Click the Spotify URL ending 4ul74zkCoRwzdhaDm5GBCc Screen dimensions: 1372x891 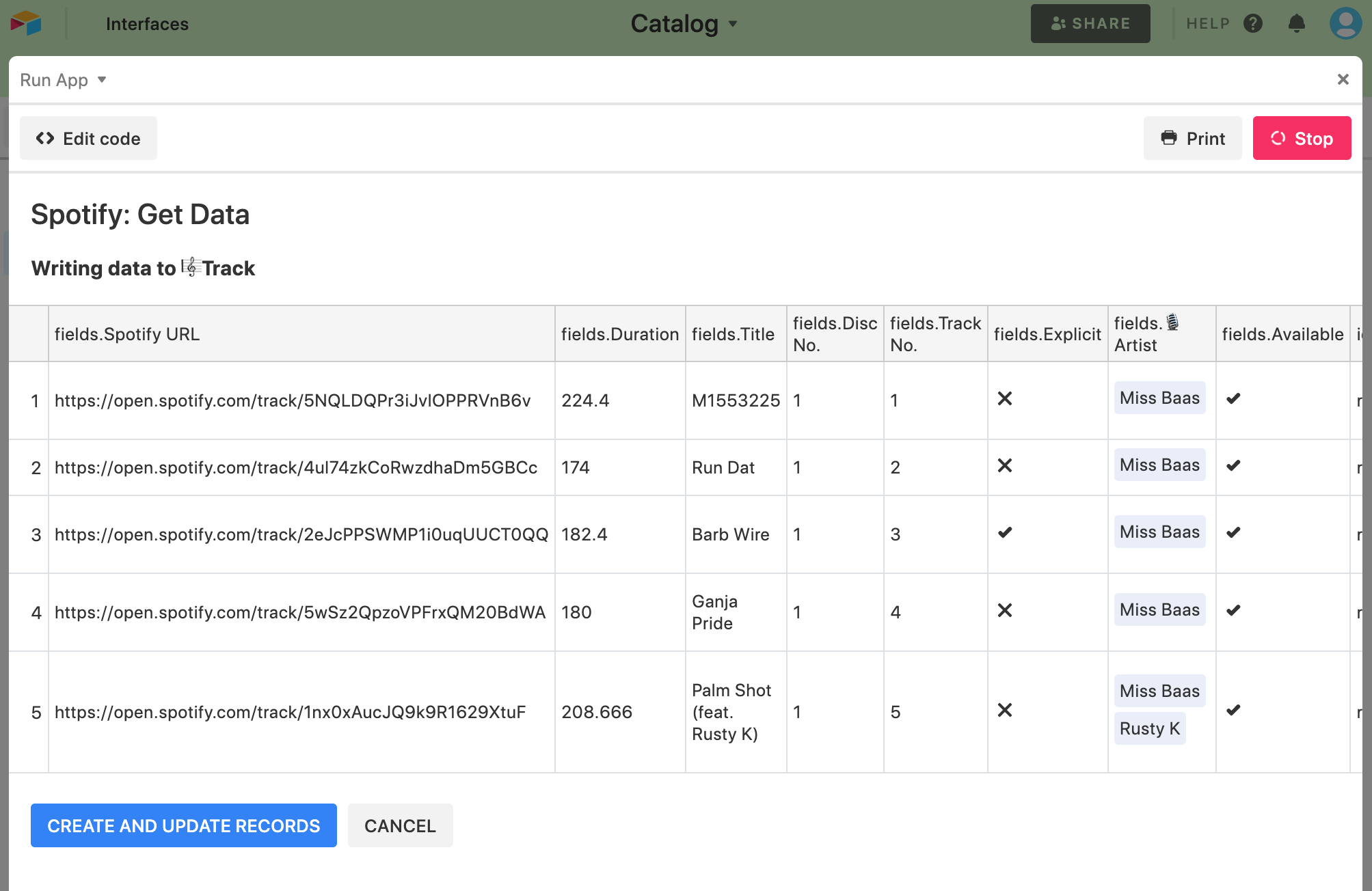pos(296,467)
